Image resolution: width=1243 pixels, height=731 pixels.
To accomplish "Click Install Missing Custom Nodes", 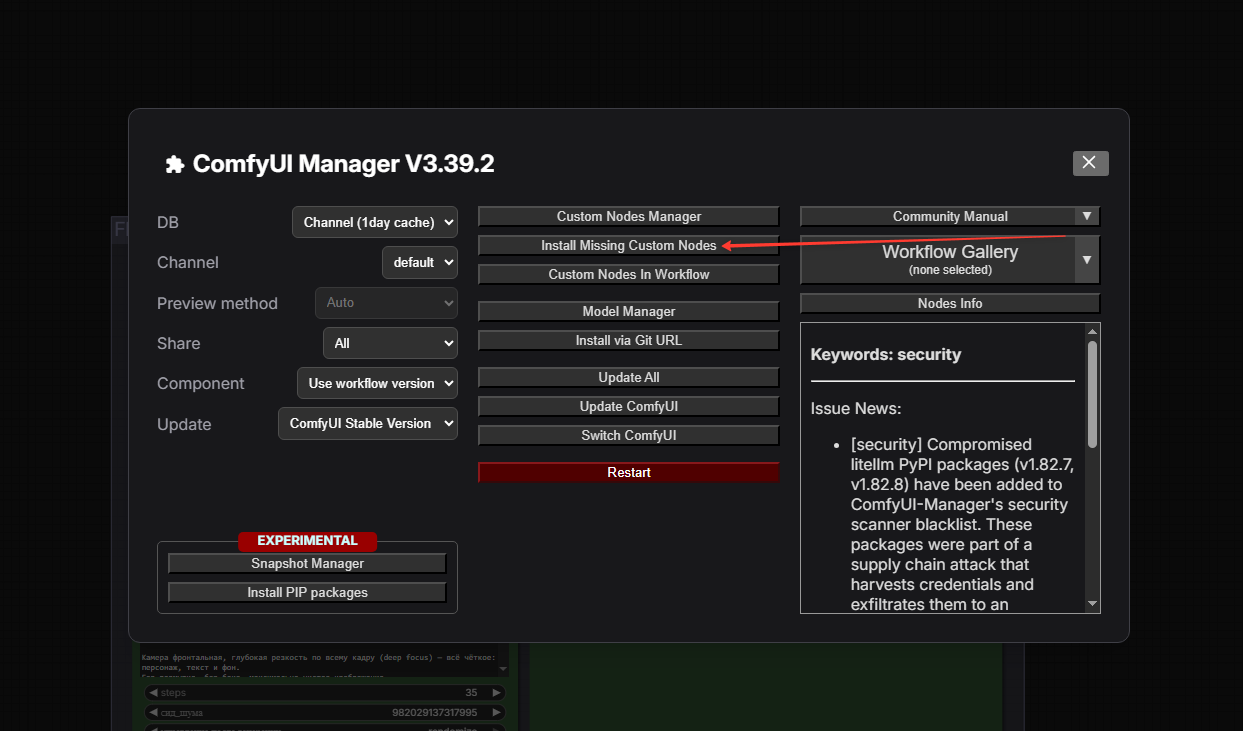I will (x=628, y=245).
